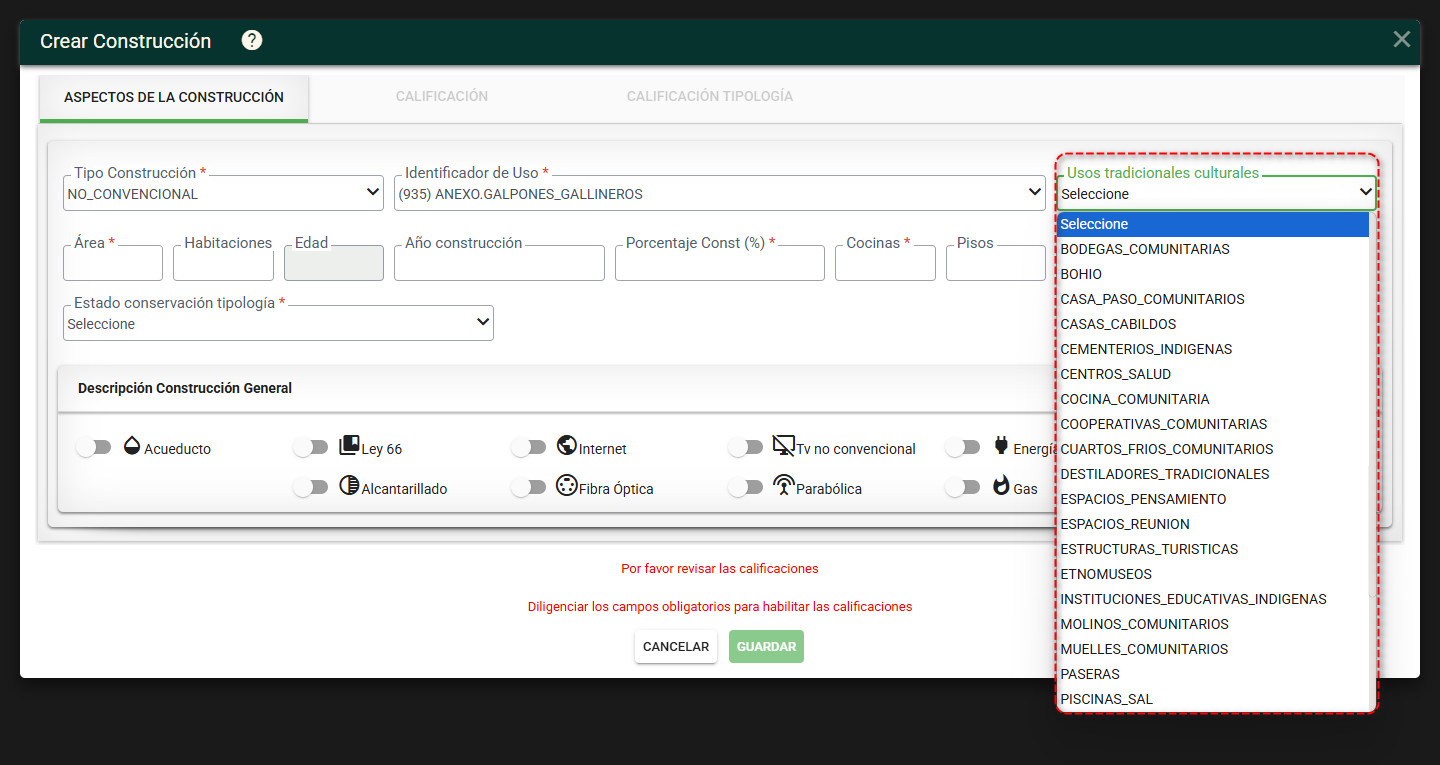Viewport: 1440px width, 765px height.
Task: Enable the Alcantarillado switch
Action: 310,488
